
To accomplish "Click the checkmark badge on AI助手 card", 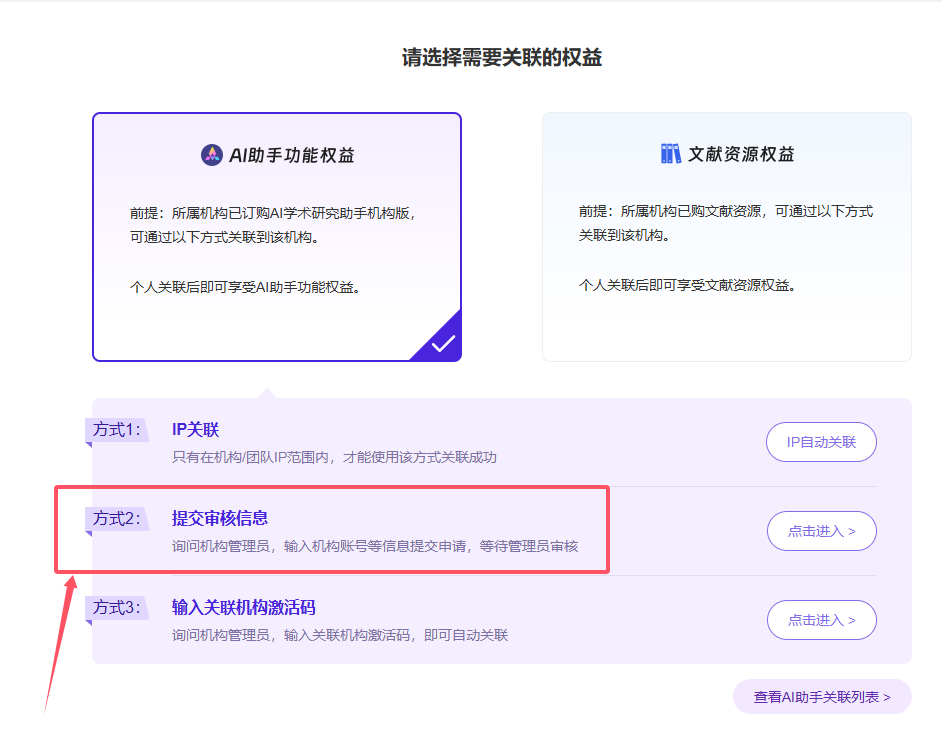I will pyautogui.click(x=443, y=343).
